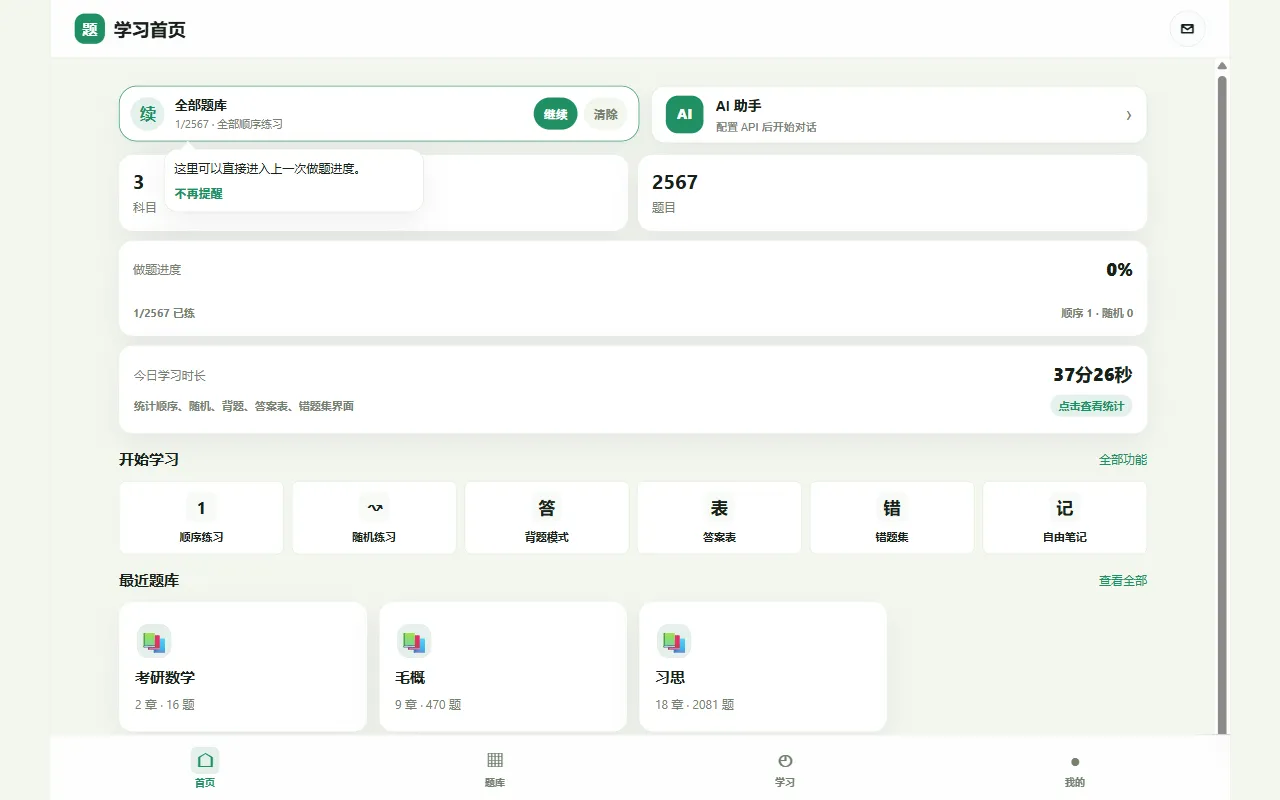Switch to the 学习 bottom tab

point(785,770)
